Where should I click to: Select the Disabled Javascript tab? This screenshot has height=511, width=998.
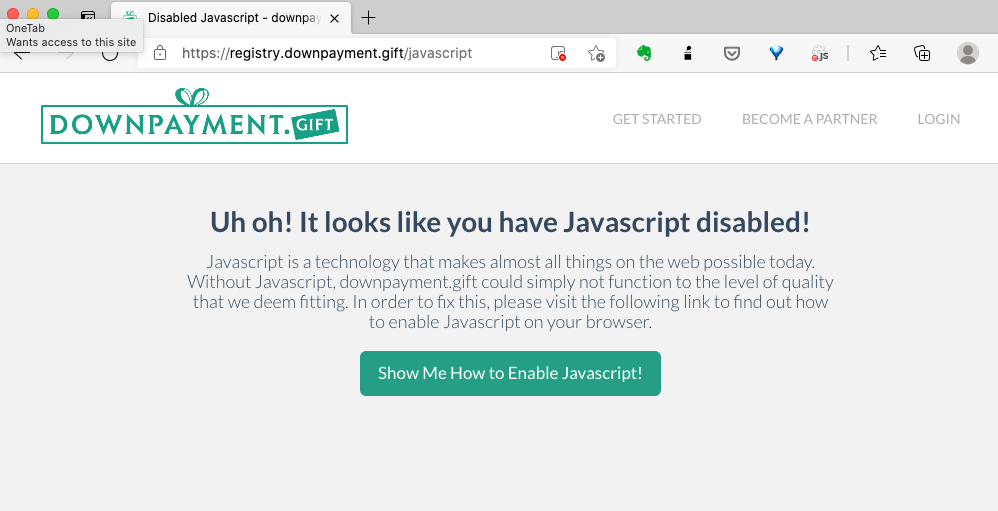(x=231, y=18)
